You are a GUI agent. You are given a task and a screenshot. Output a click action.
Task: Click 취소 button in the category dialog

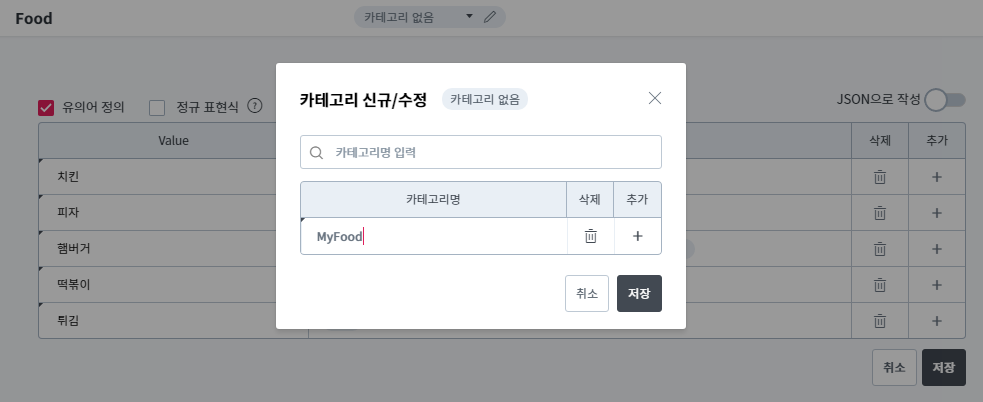pyautogui.click(x=586, y=293)
